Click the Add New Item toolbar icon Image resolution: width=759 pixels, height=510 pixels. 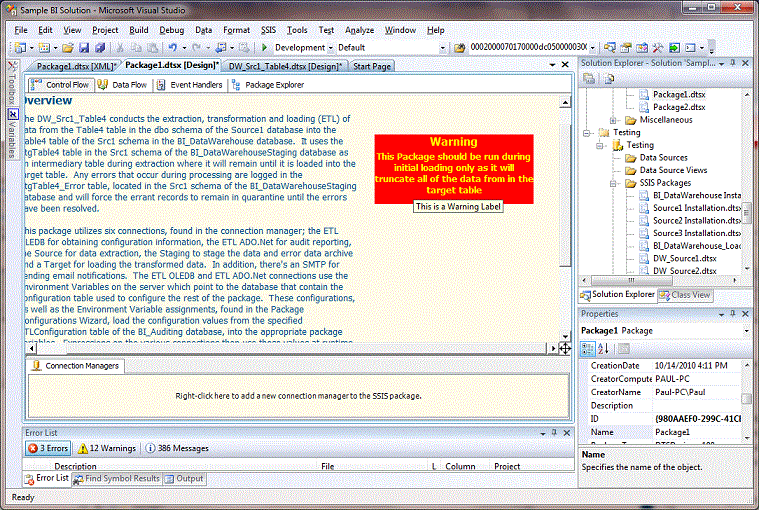(x=44, y=47)
